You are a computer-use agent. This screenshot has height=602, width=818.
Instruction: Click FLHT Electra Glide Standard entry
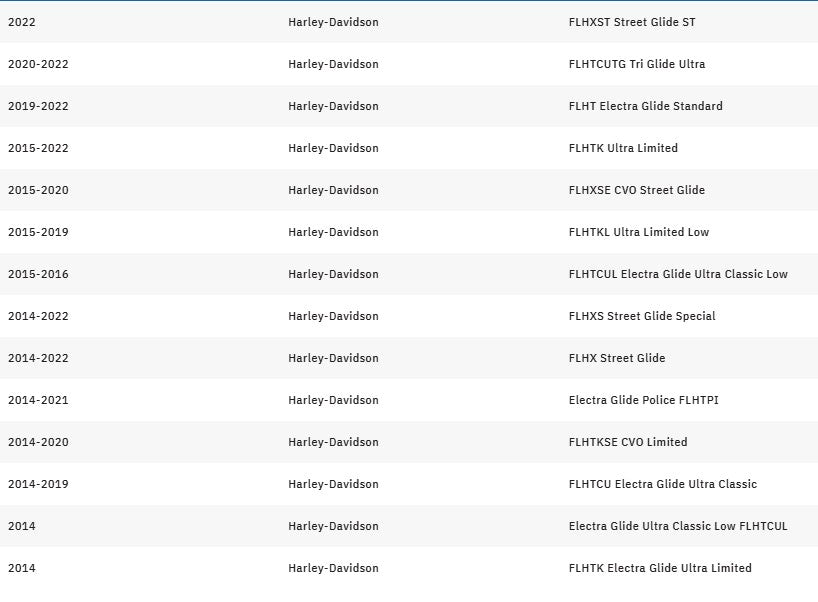point(645,106)
